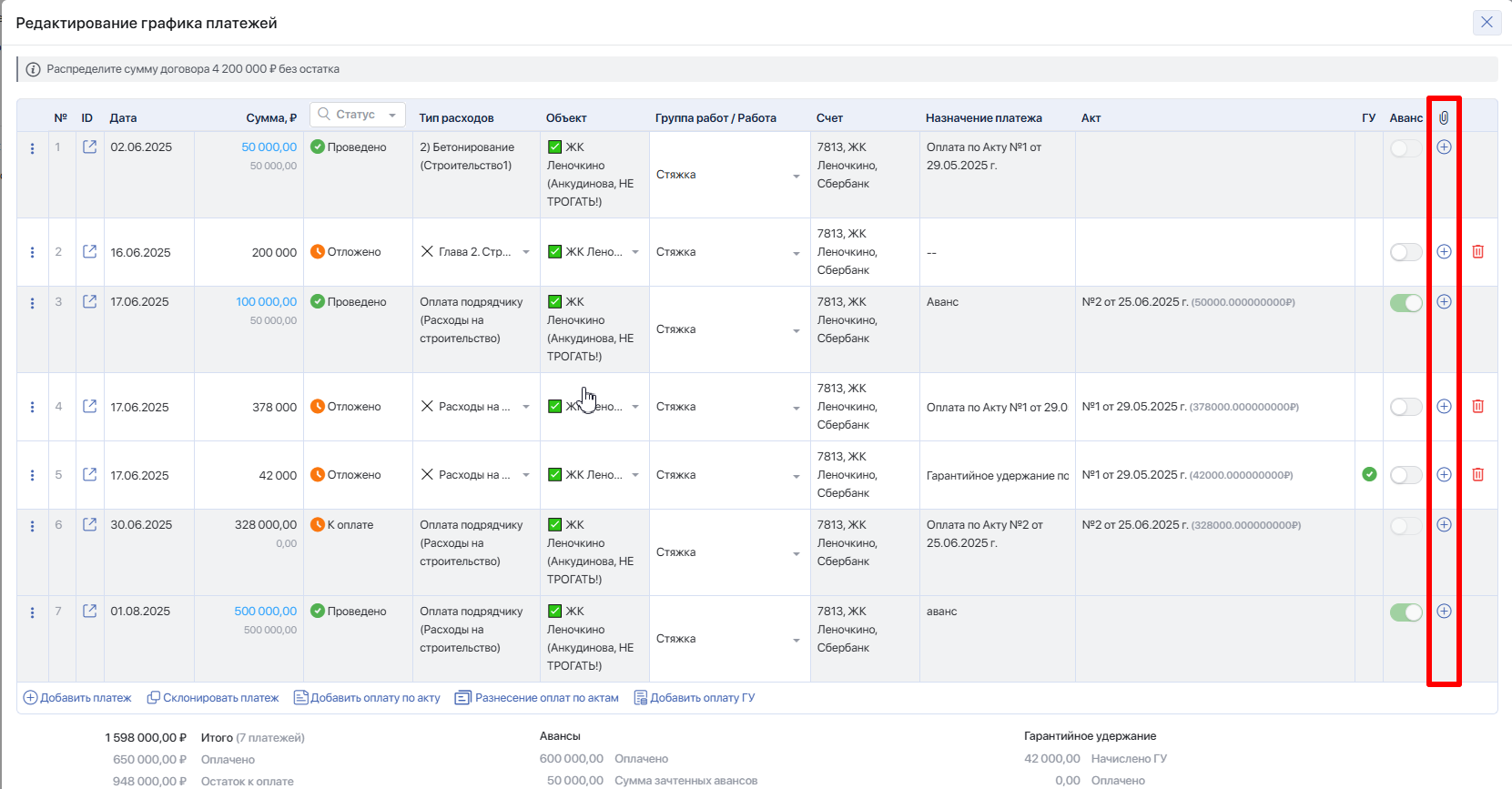Enable advance toggle for 16.06.2025 payment
This screenshot has height=789, width=1512.
point(1405,252)
